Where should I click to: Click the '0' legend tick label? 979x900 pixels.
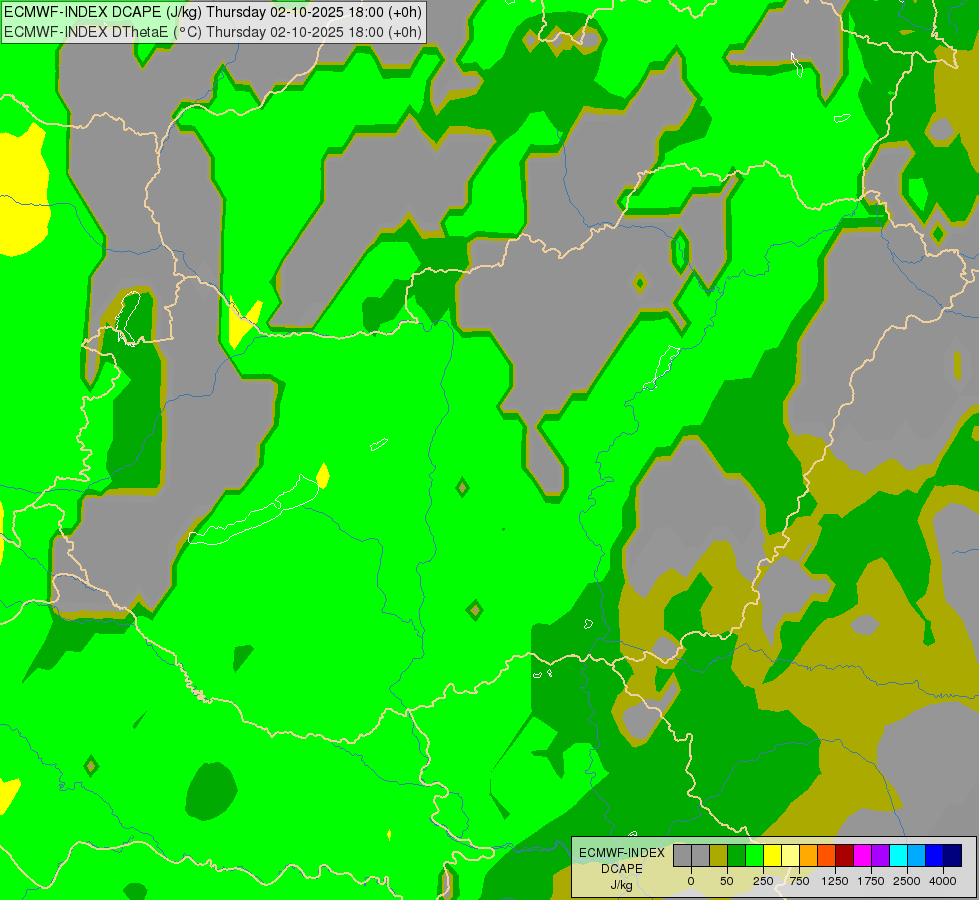click(691, 881)
